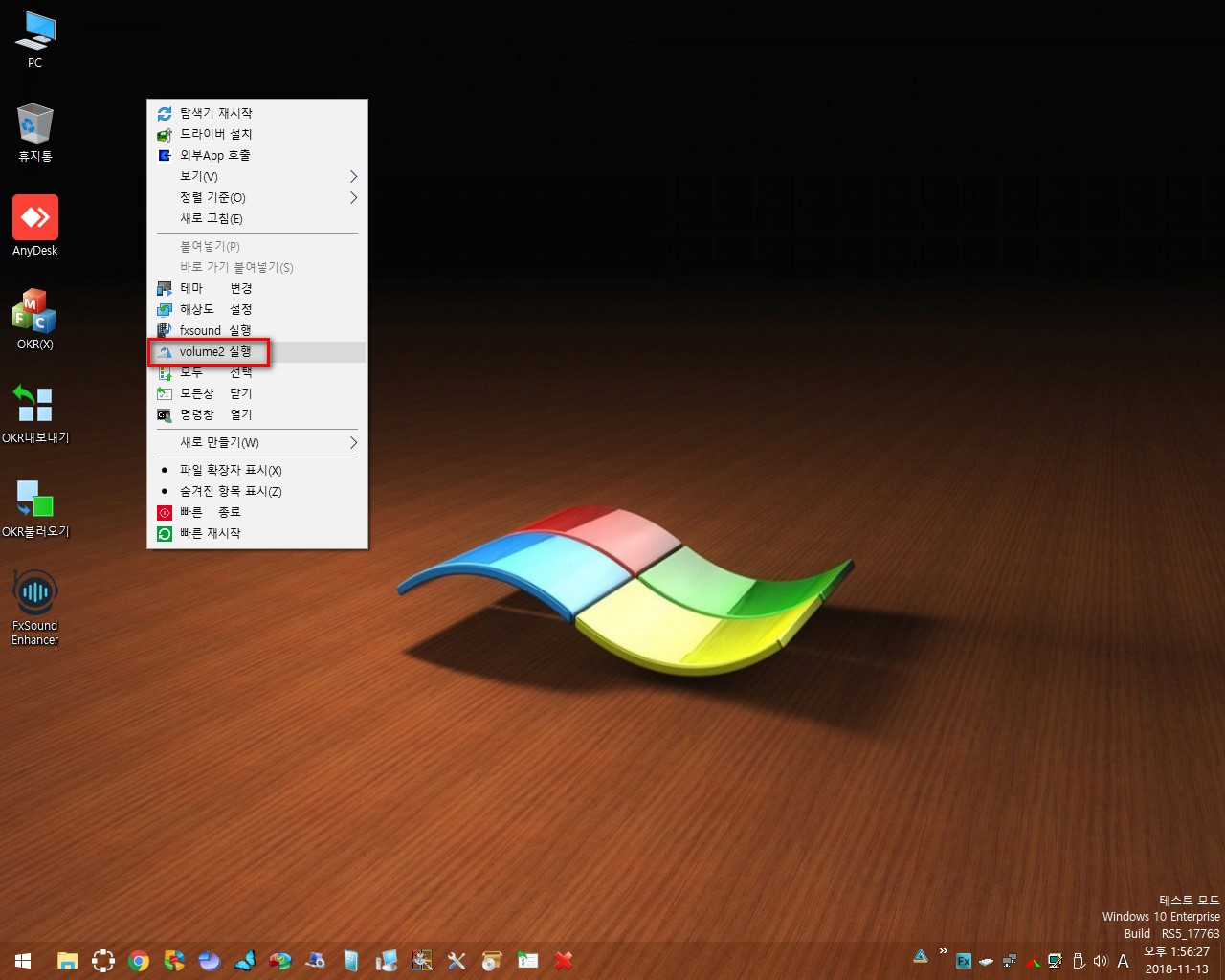The image size is (1225, 980).
Task: Open the light-blue book icon in the taskbar
Action: [351, 961]
